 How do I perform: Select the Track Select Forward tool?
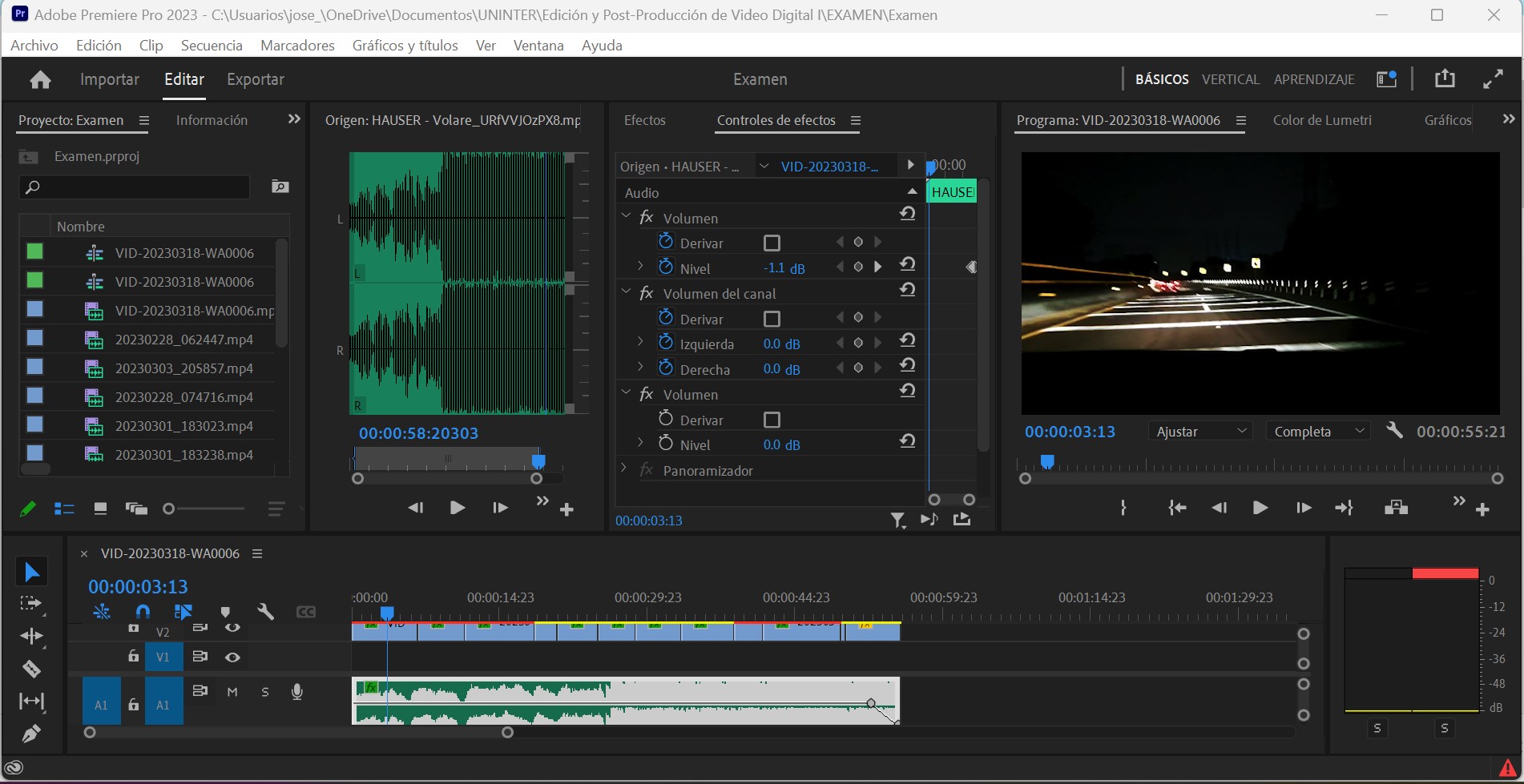tap(30, 604)
